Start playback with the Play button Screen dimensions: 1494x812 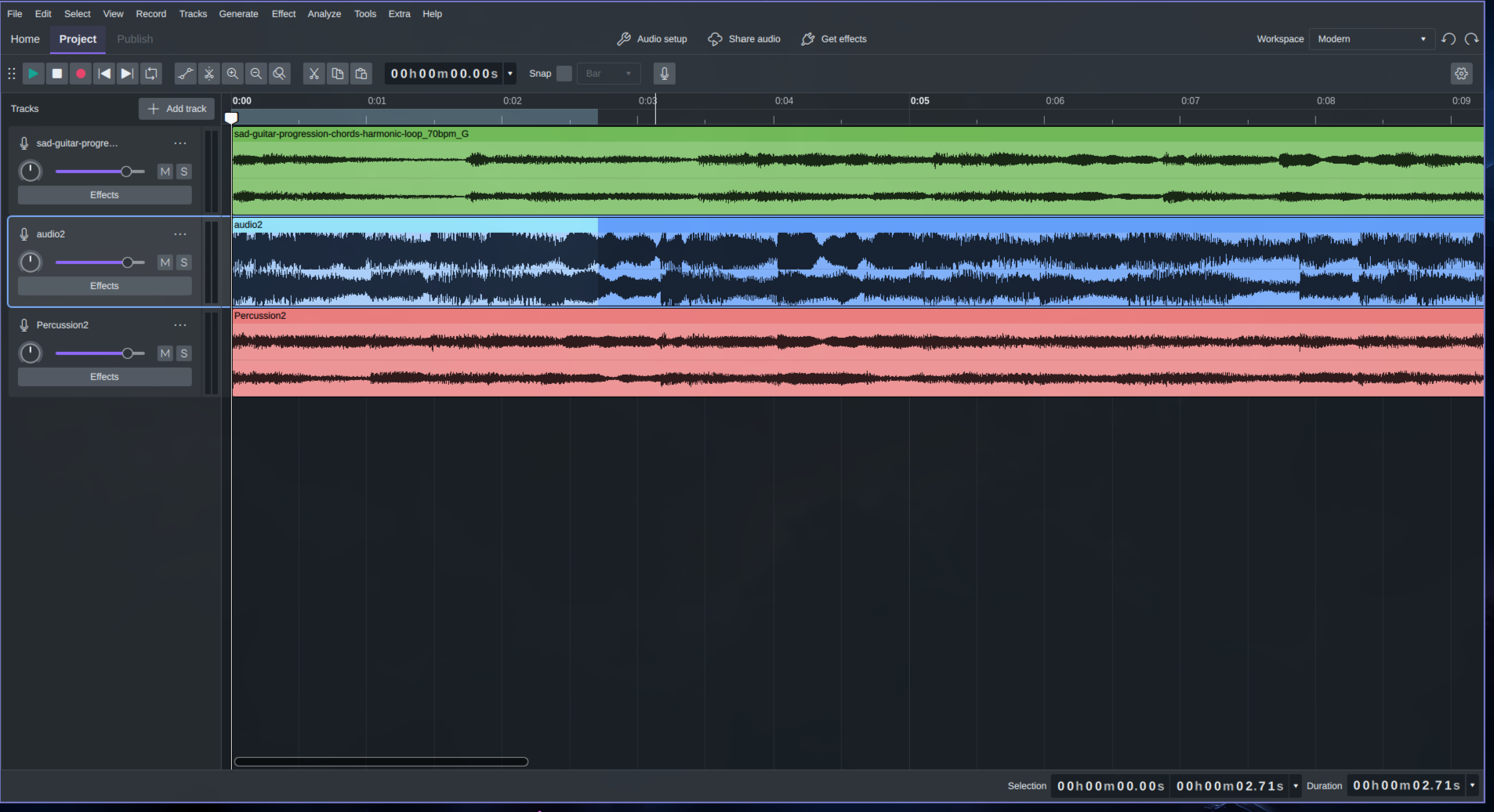click(33, 74)
